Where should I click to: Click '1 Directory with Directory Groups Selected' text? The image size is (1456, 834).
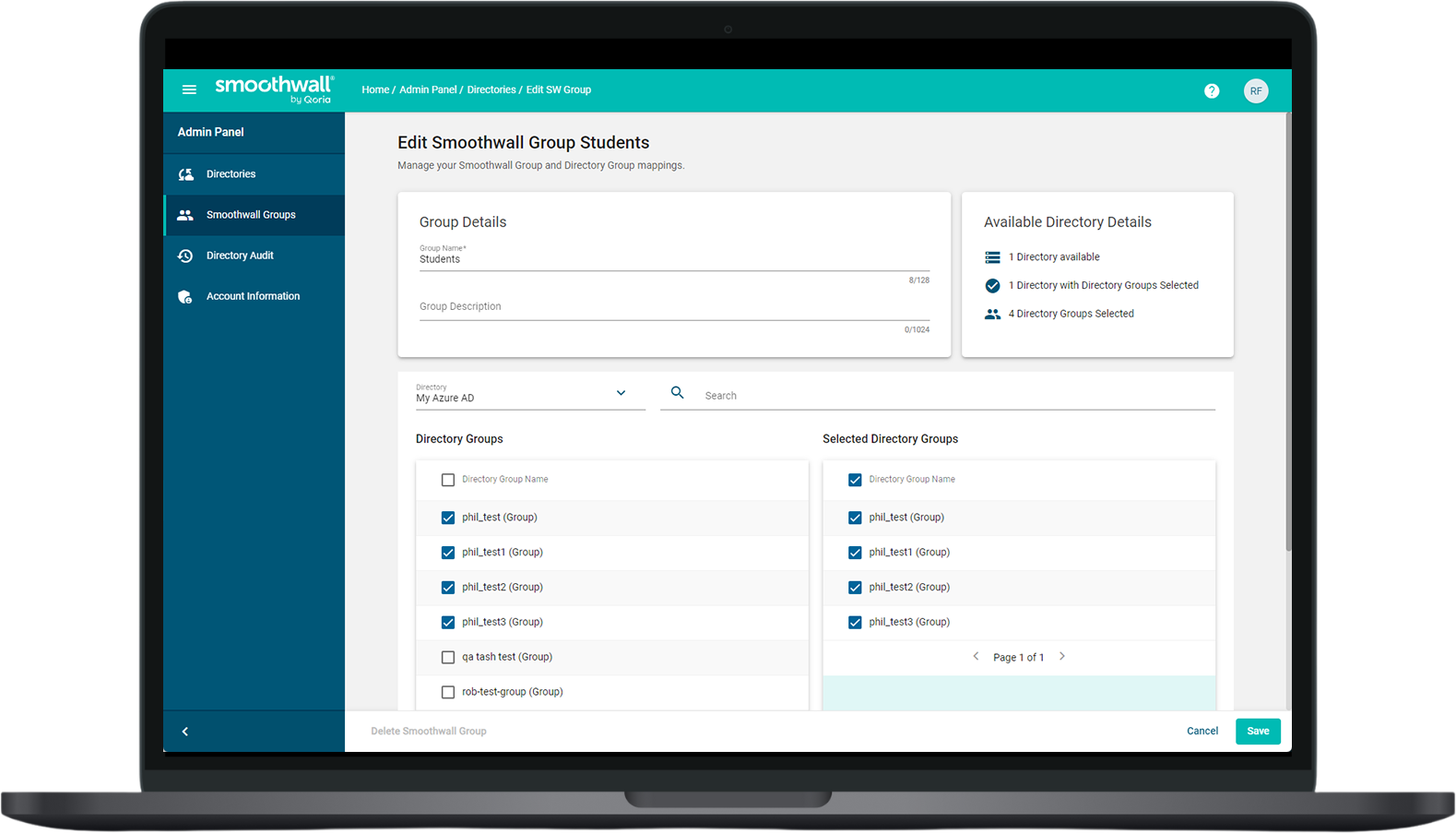click(1104, 286)
